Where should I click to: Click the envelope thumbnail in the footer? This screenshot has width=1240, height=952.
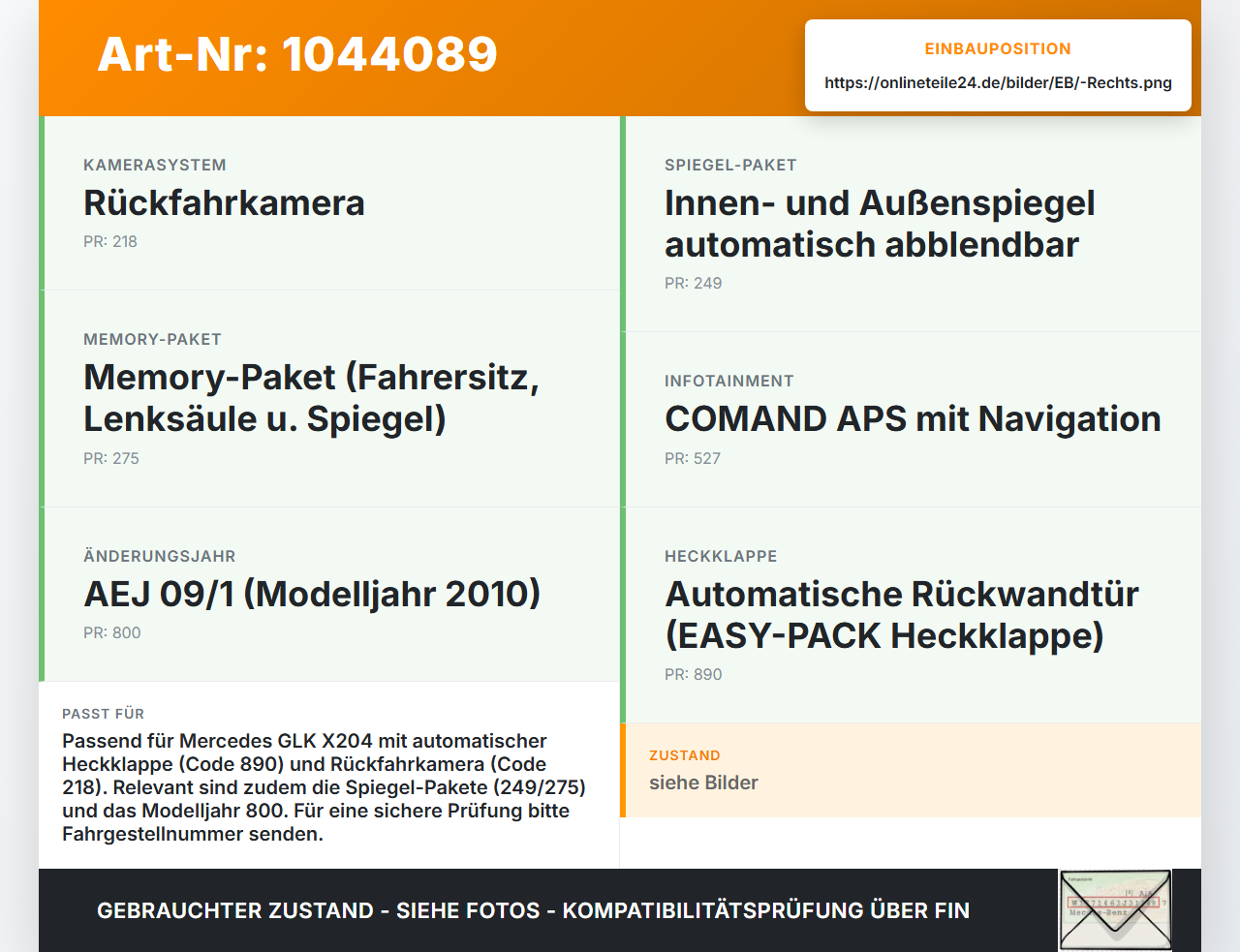pos(1115,910)
